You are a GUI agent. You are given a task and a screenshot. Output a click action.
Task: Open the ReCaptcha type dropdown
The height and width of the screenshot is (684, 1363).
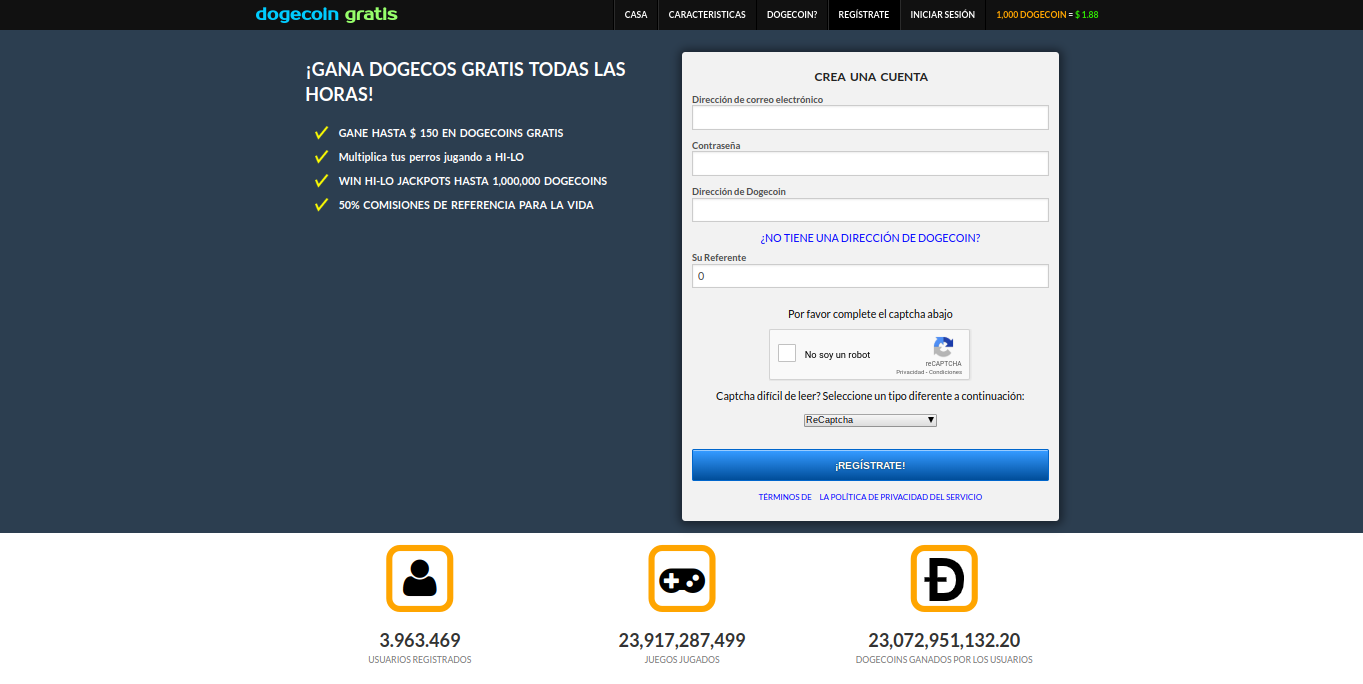[x=870, y=420]
